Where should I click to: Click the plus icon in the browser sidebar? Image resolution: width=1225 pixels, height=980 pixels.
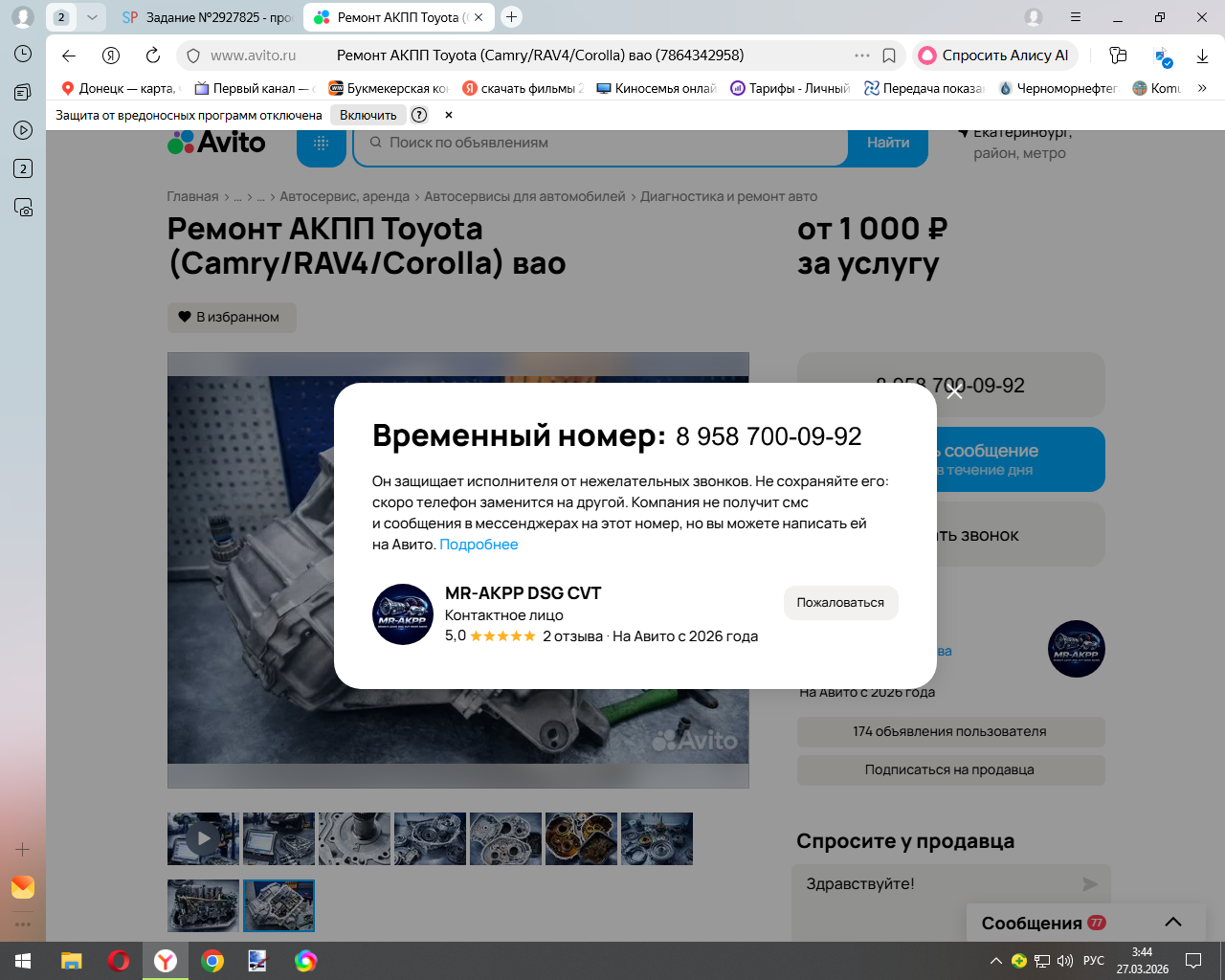click(x=23, y=849)
